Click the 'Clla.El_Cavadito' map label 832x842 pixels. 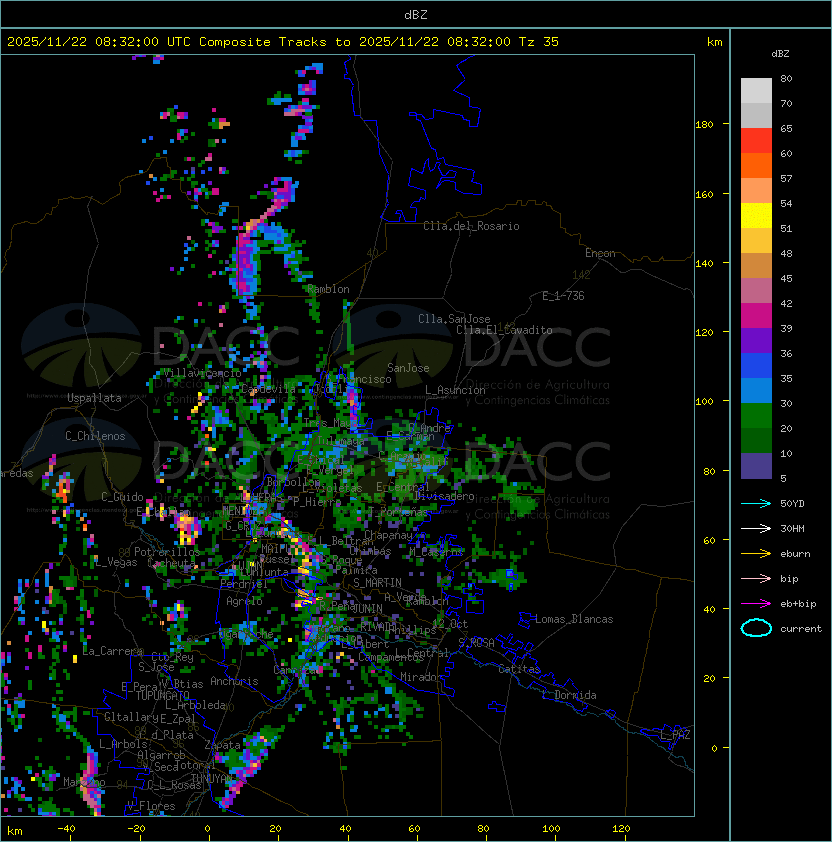[x=504, y=330]
